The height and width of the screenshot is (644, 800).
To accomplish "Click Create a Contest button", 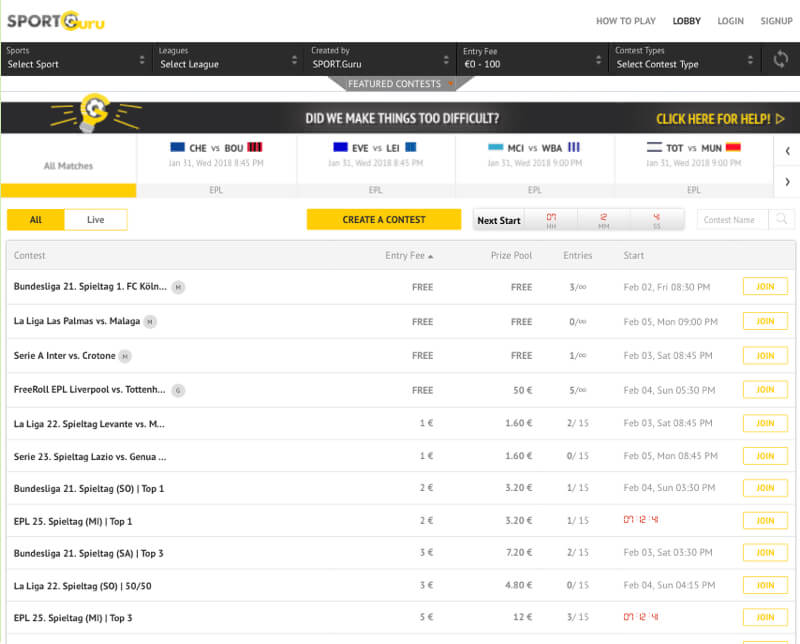I will (384, 219).
